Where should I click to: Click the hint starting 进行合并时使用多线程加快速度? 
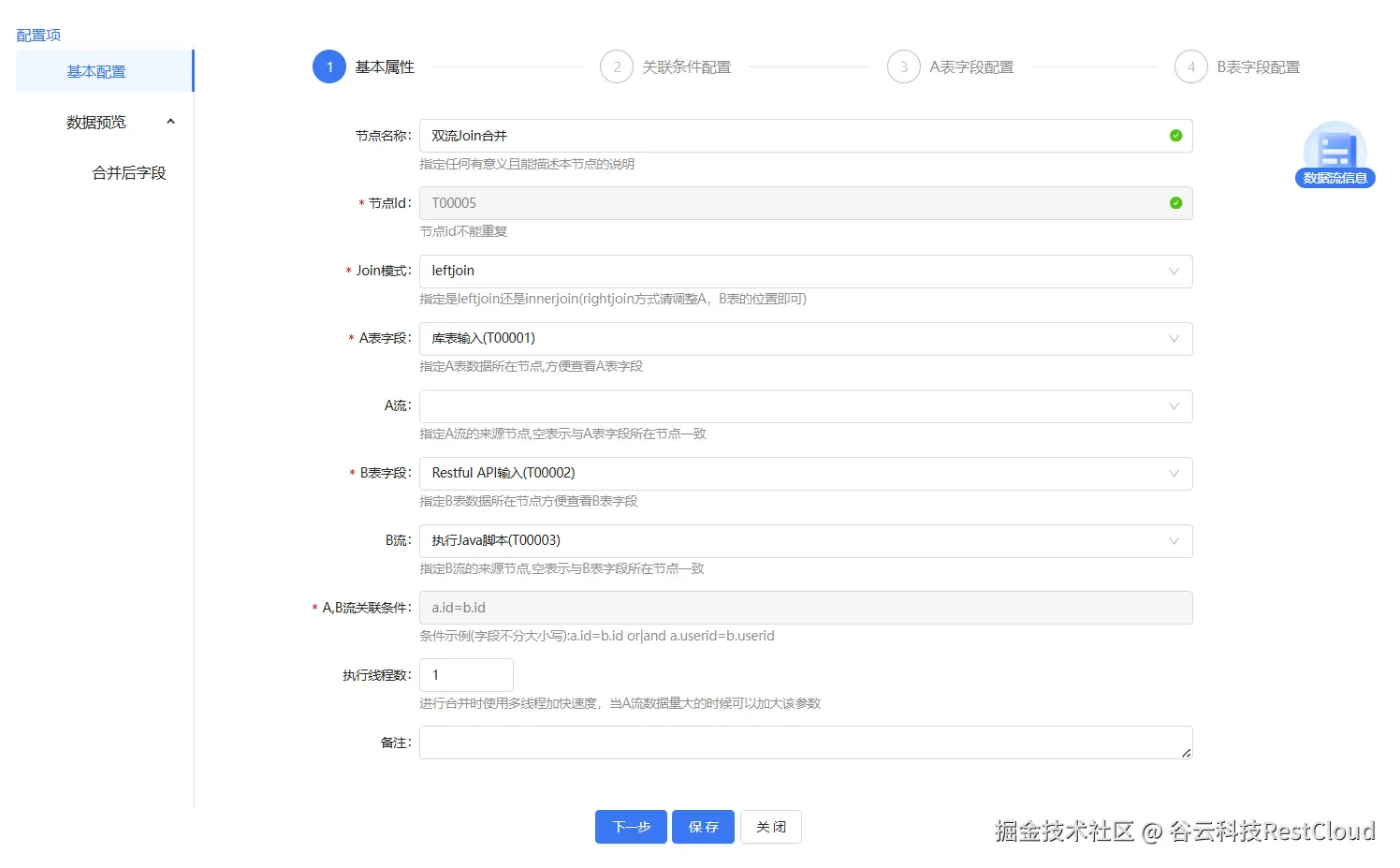tap(620, 703)
